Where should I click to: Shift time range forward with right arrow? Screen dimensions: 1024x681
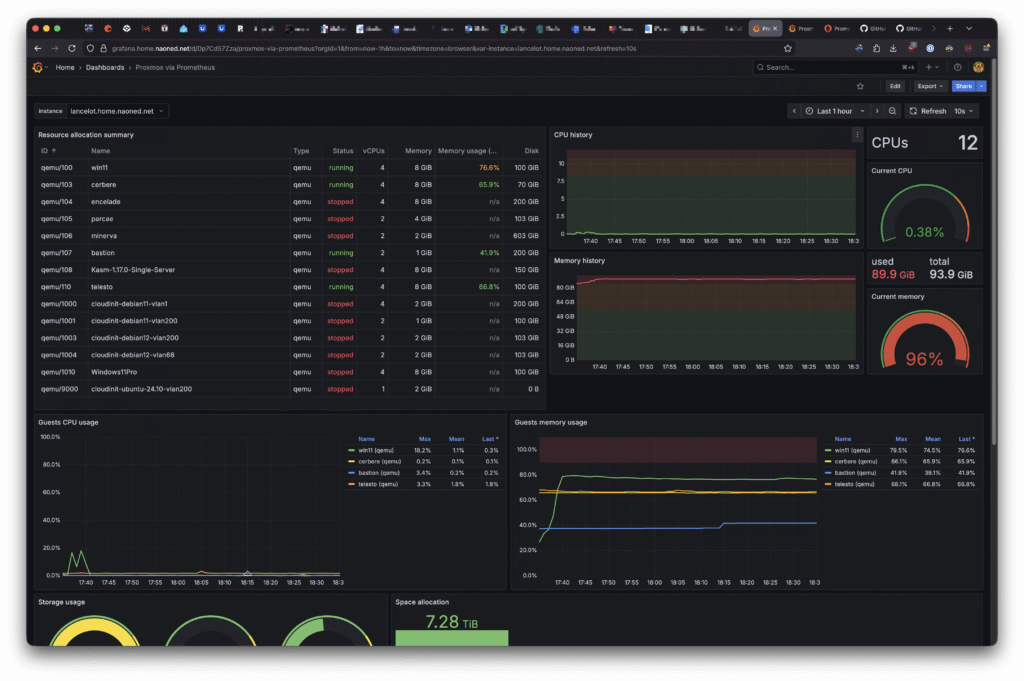(876, 111)
